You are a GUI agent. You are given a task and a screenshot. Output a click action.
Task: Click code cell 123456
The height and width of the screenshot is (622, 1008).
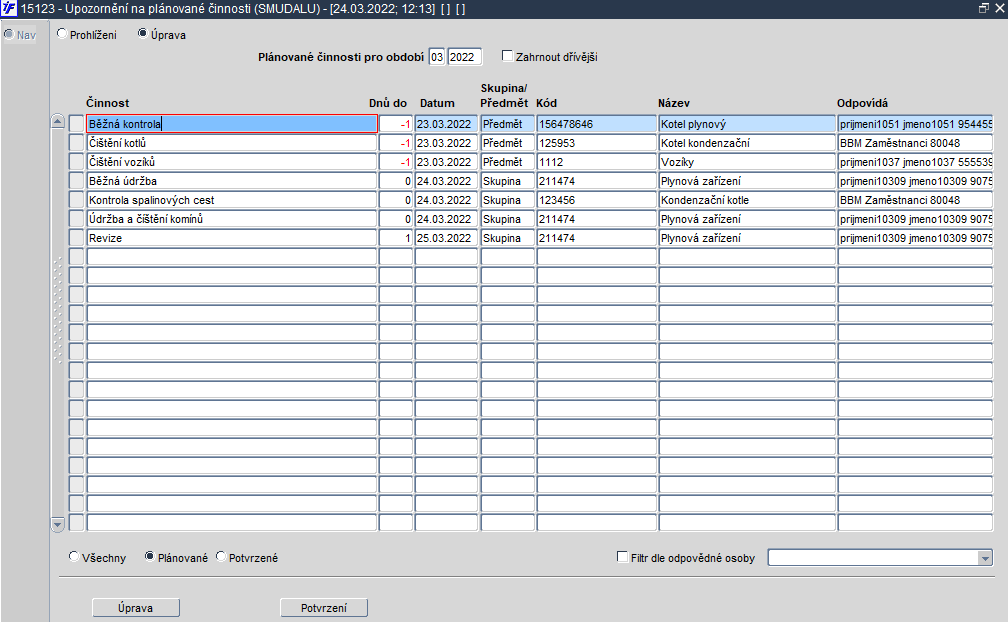pyautogui.click(x=596, y=200)
